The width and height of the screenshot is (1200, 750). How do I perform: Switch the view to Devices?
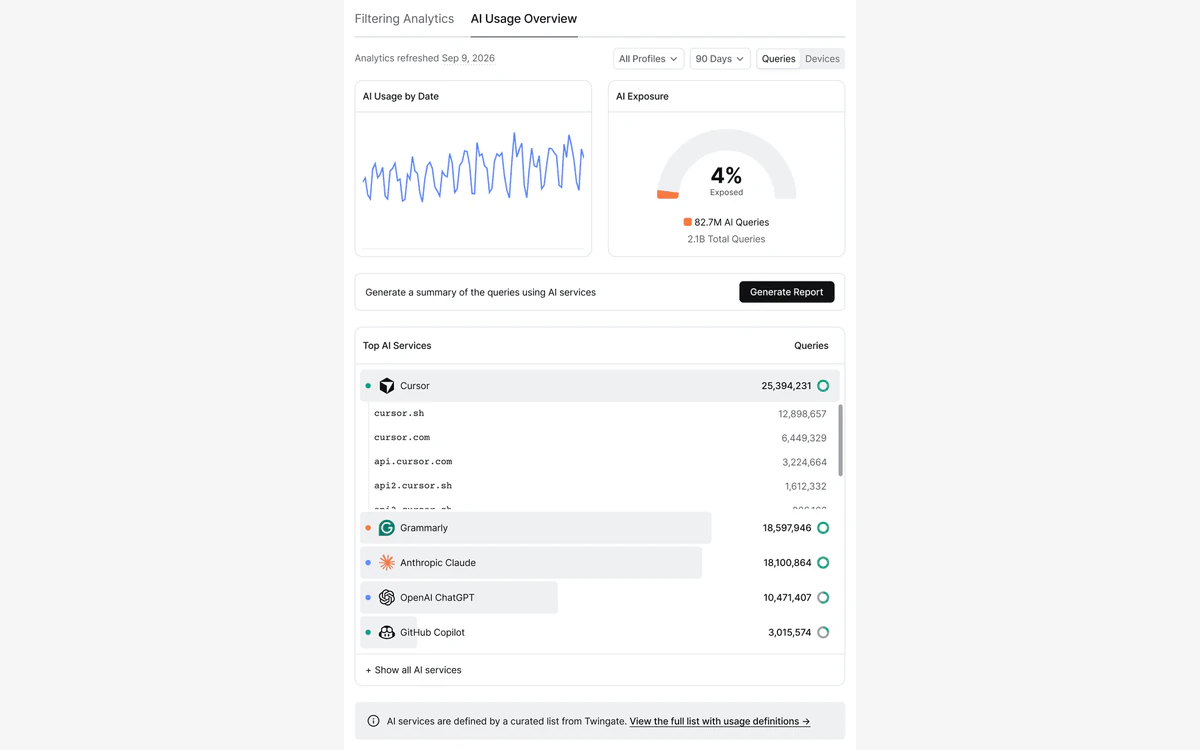[823, 59]
